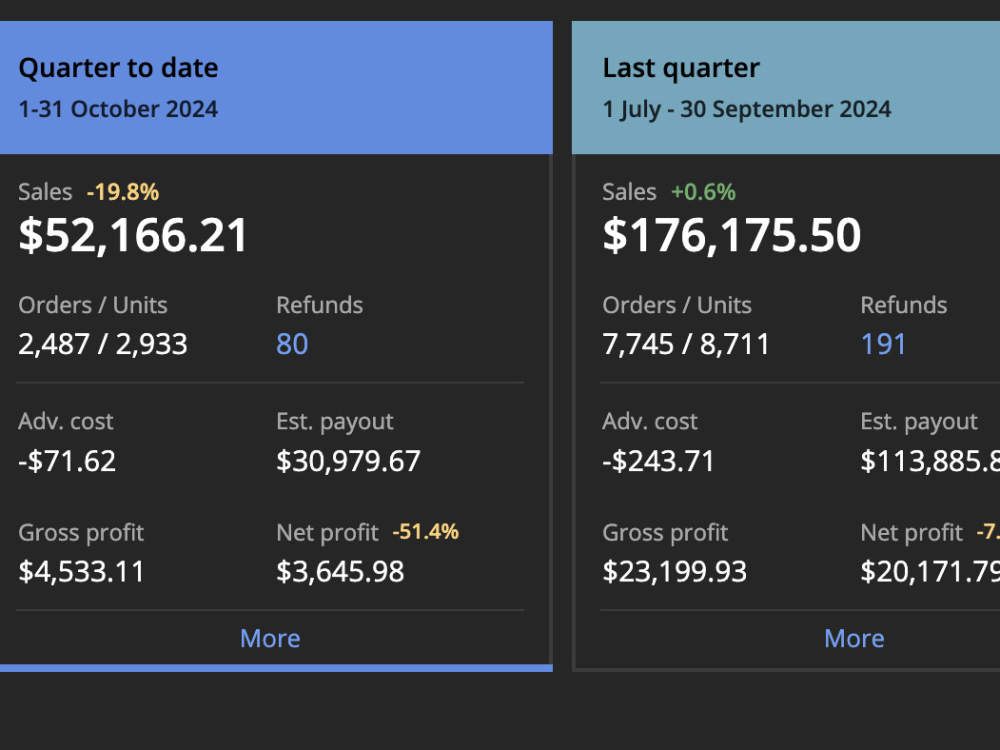Click the -51.4% net profit change
The height and width of the screenshot is (750, 1000).
tap(425, 532)
